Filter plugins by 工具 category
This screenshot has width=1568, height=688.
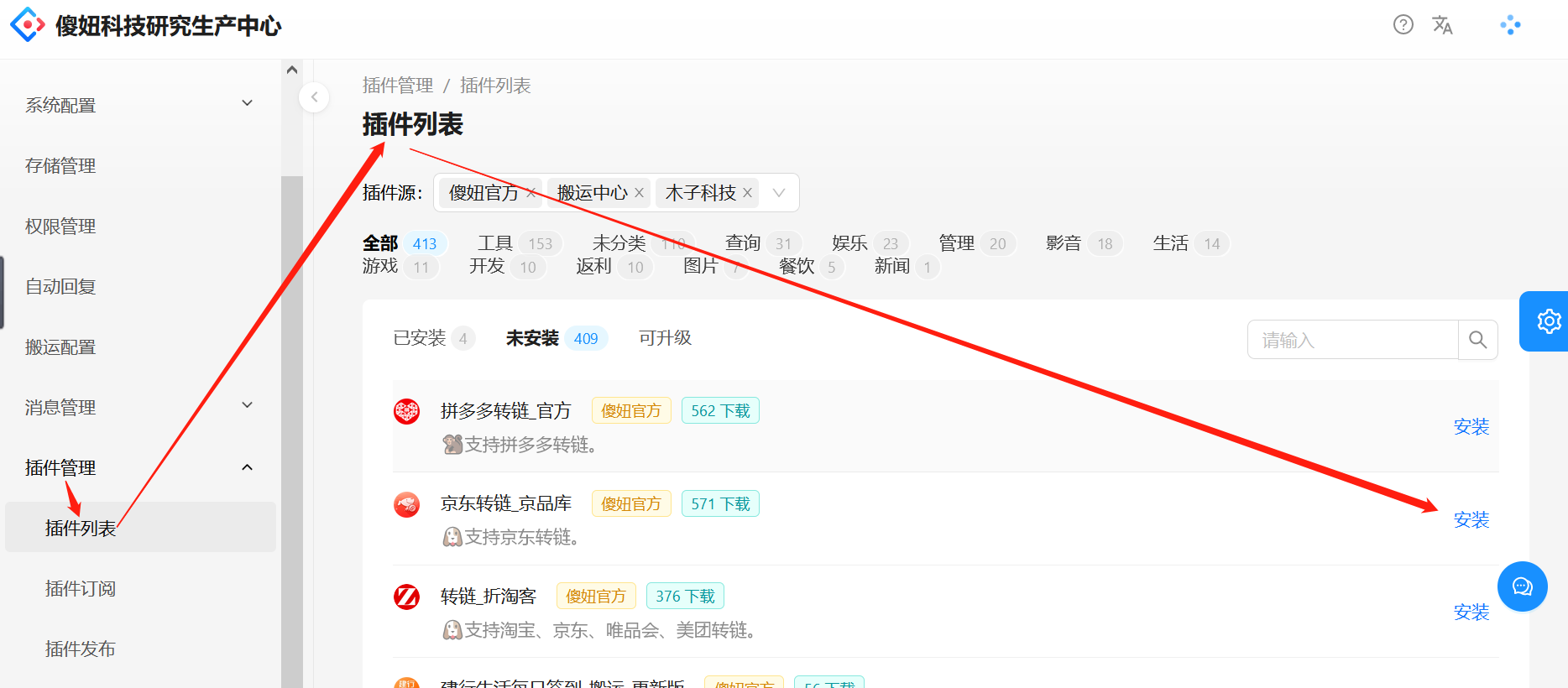tap(520, 243)
